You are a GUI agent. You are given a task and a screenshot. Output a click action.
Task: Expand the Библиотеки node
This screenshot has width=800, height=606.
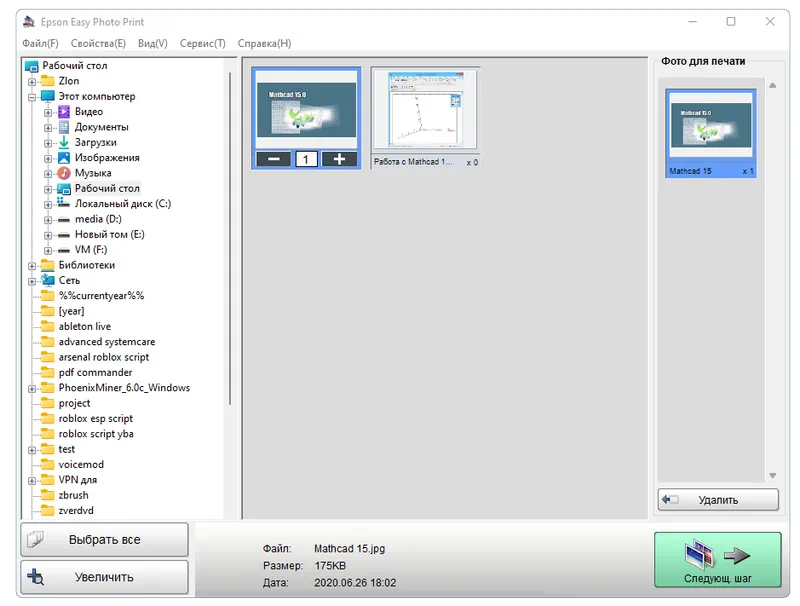[32, 266]
